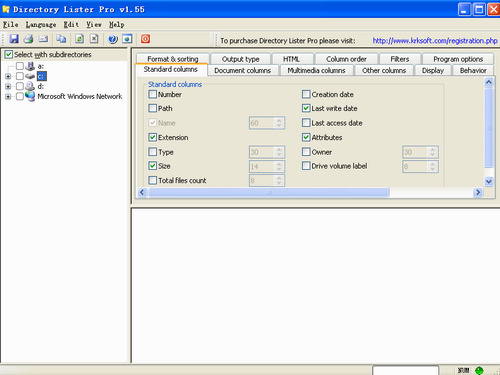Click the Name width spinner field
The width and height of the screenshot is (500, 375).
[267, 123]
